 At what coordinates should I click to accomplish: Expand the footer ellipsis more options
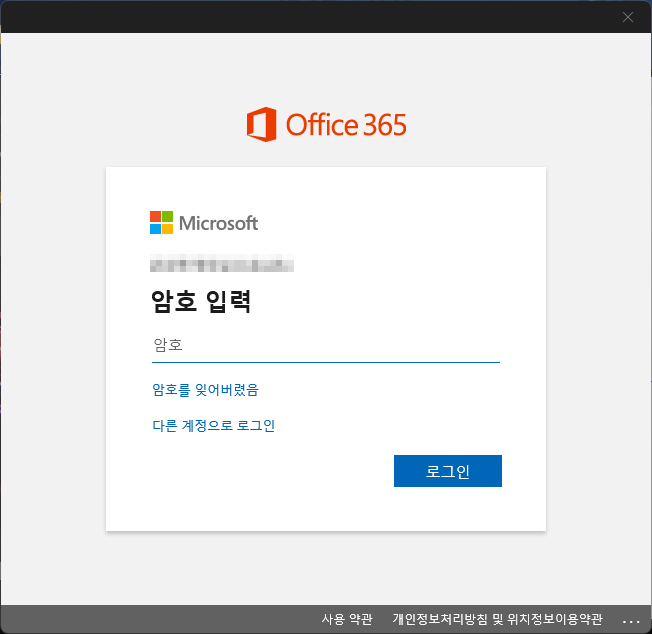631,622
